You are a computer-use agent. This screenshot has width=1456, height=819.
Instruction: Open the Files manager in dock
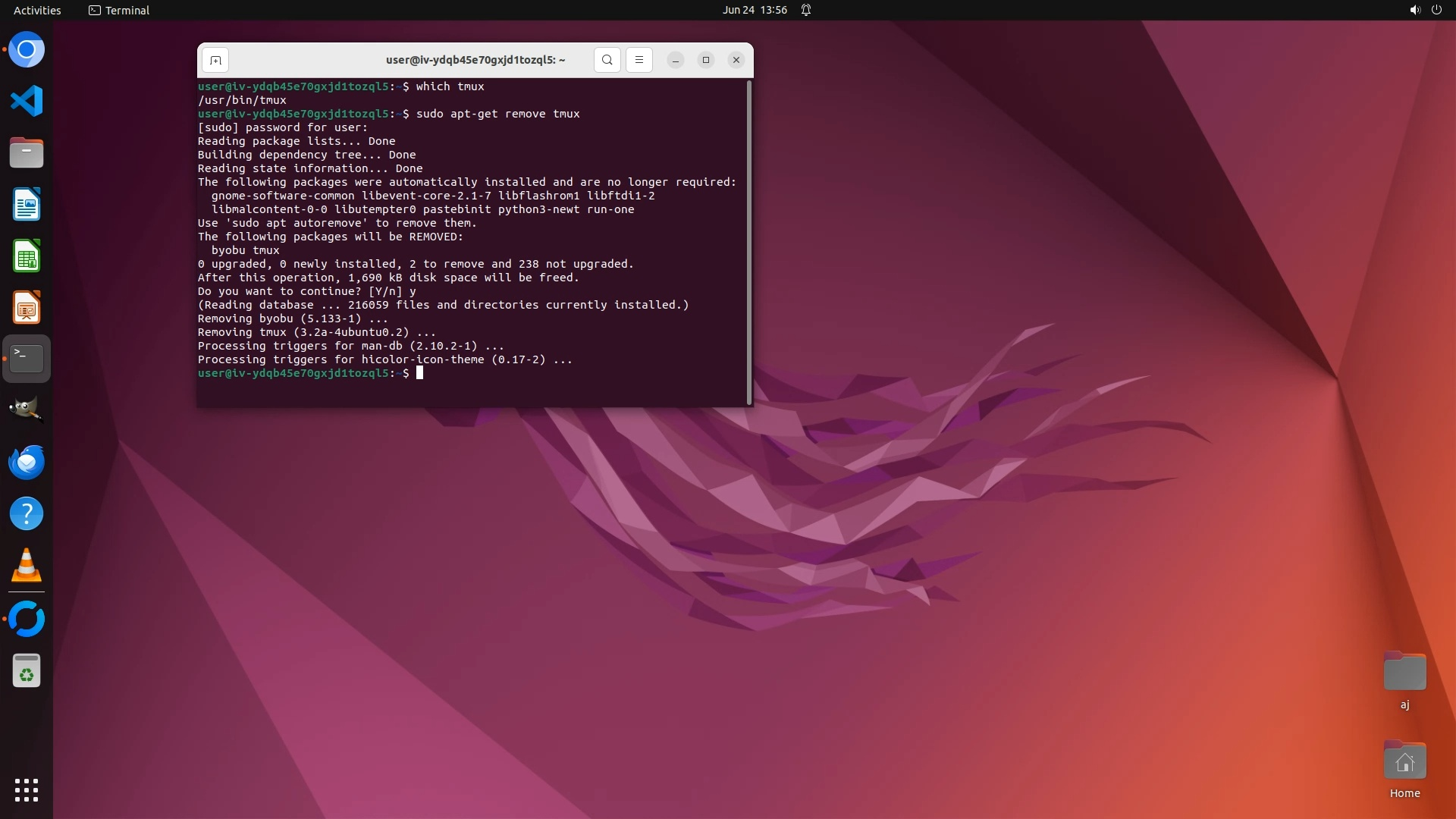click(x=27, y=152)
